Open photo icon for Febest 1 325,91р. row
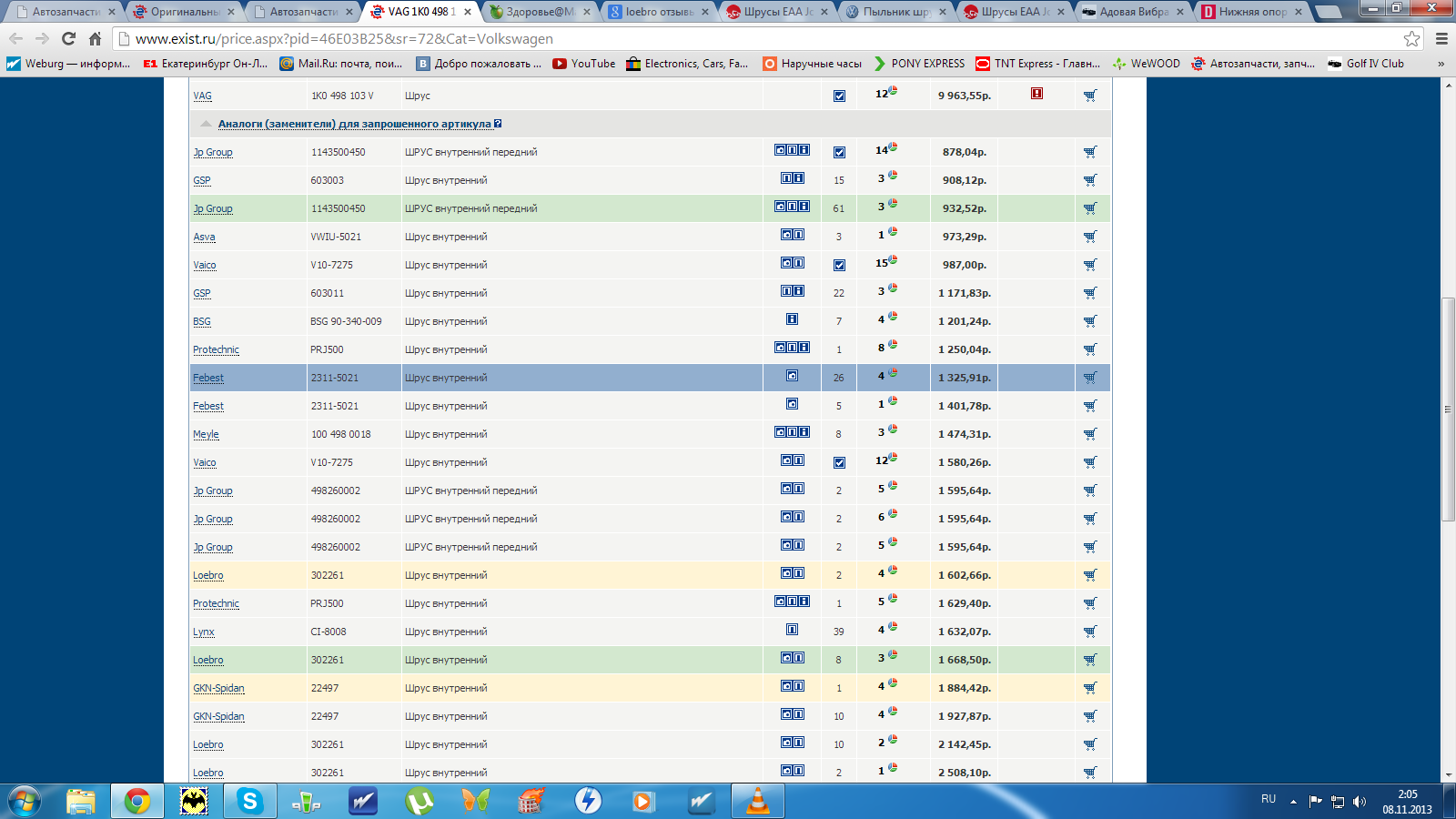Image resolution: width=1456 pixels, height=819 pixels. pyautogui.click(x=792, y=376)
